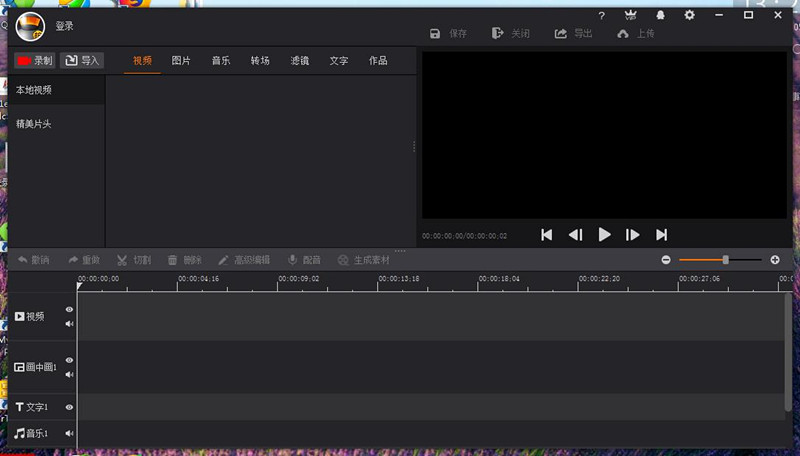
Task: Click the preview timecode display
Action: [464, 236]
